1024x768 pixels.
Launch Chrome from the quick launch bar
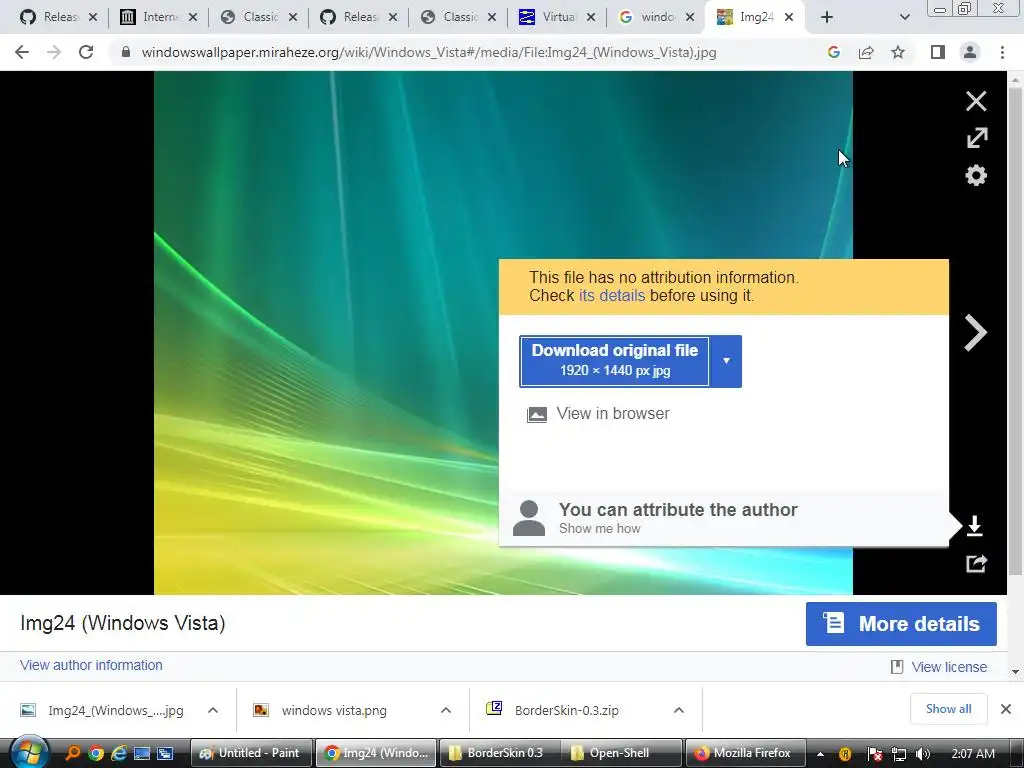coord(96,753)
